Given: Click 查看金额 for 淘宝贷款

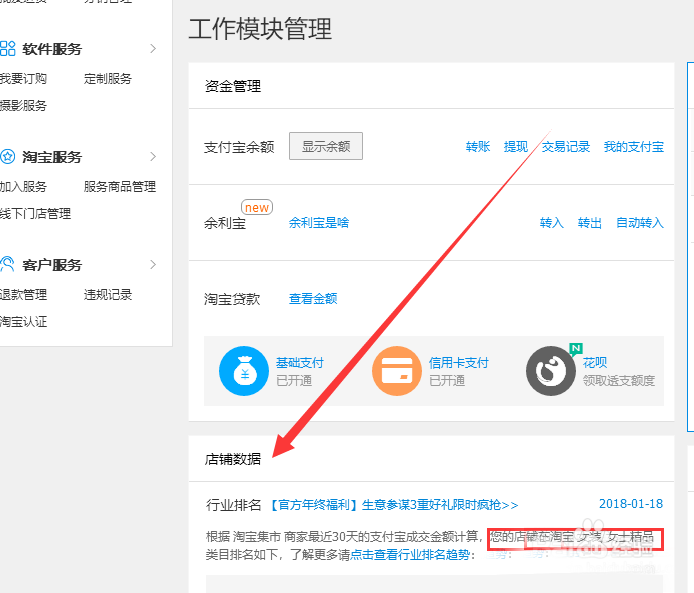Looking at the screenshot, I should 313,299.
